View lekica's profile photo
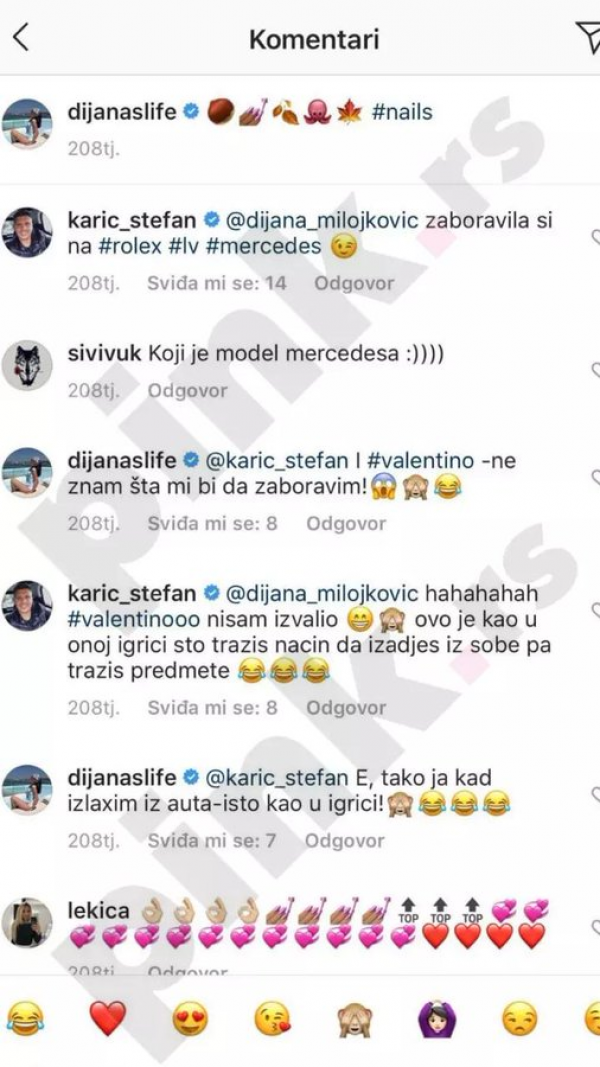 click(27, 922)
